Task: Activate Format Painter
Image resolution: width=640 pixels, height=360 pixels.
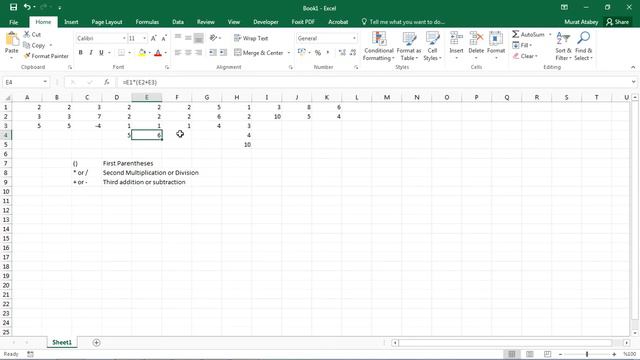Action: [x=46, y=56]
